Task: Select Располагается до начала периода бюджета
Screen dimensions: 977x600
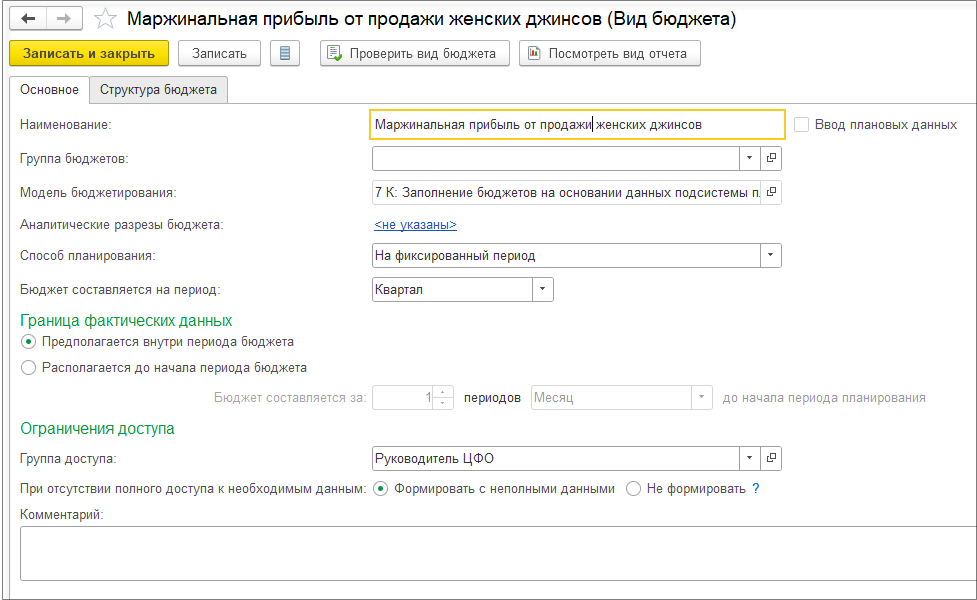Action: [28, 367]
